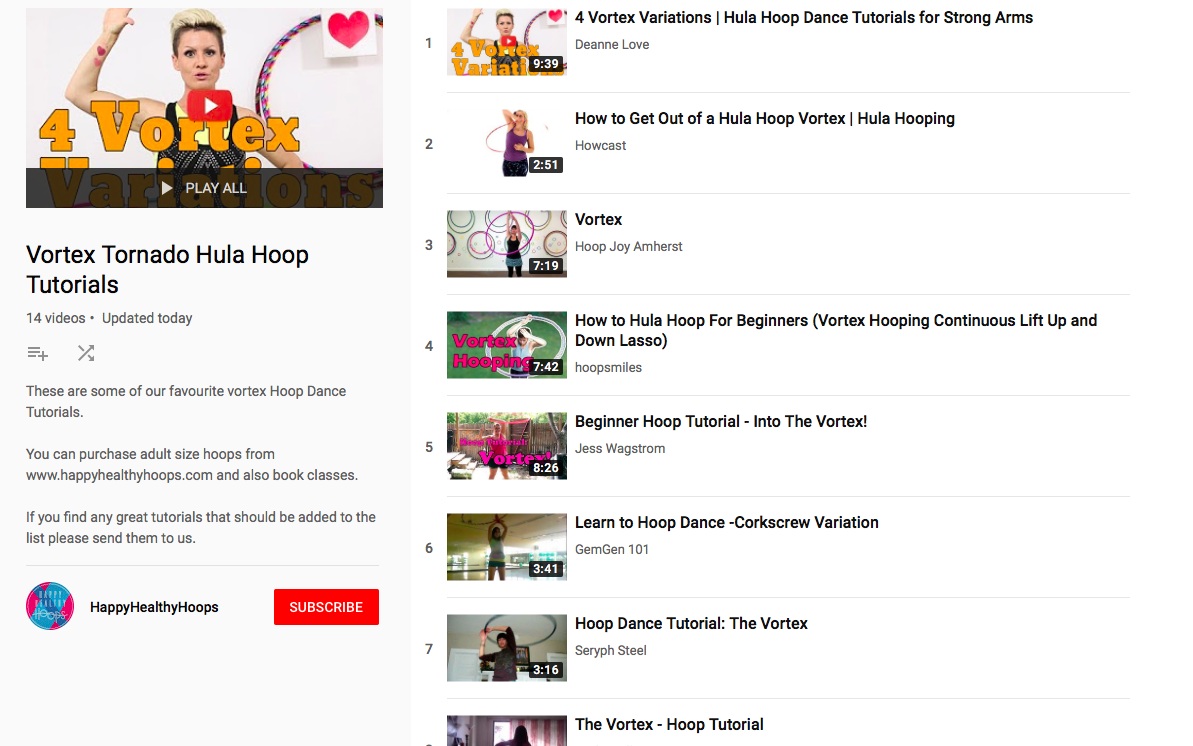Screen dimensions: 1193x746
Task: Open How to Get Out of a Hula Hoop Vortex title
Action: (765, 119)
